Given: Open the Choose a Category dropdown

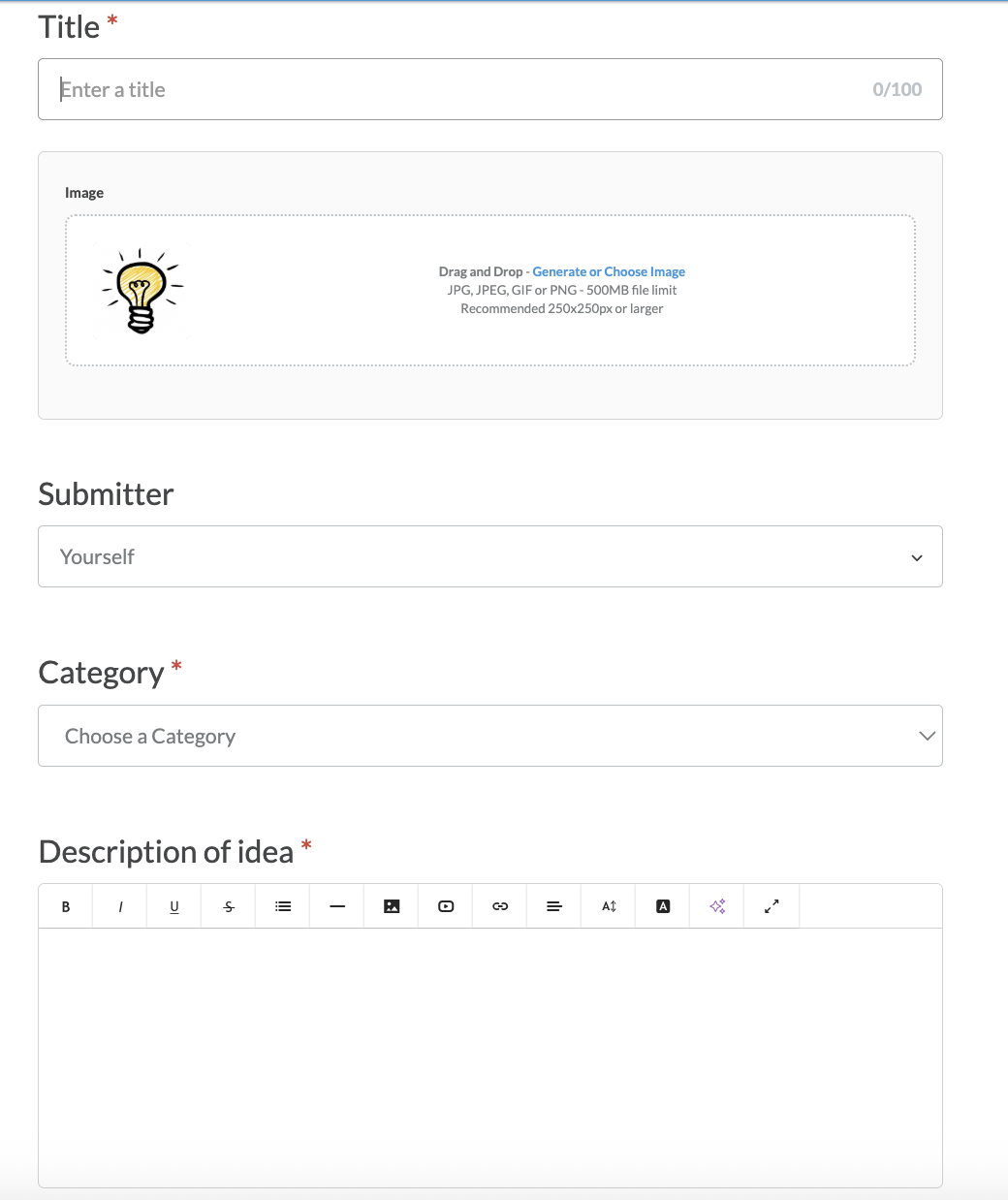Looking at the screenshot, I should pos(490,736).
